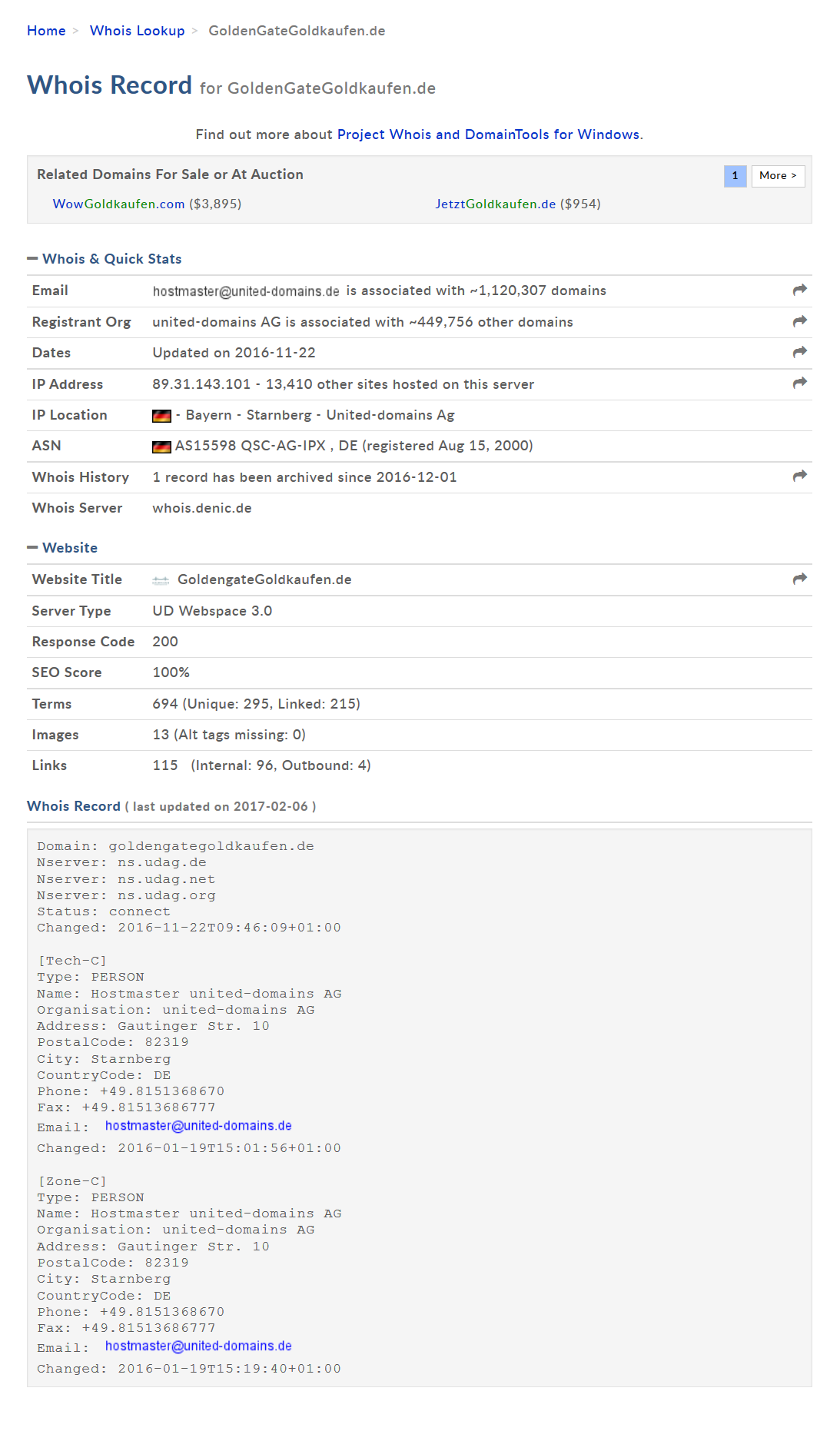This screenshot has height=1431, width=840.
Task: Click the hostmaster@united-domains.de email in stats
Action: click(x=246, y=291)
